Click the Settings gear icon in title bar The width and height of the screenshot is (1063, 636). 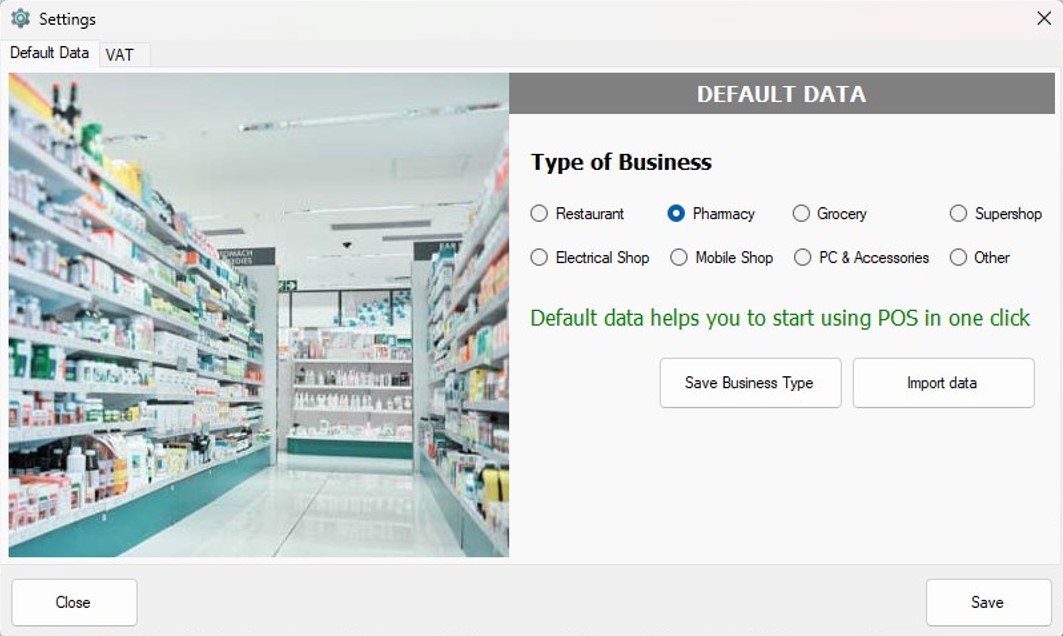point(20,18)
